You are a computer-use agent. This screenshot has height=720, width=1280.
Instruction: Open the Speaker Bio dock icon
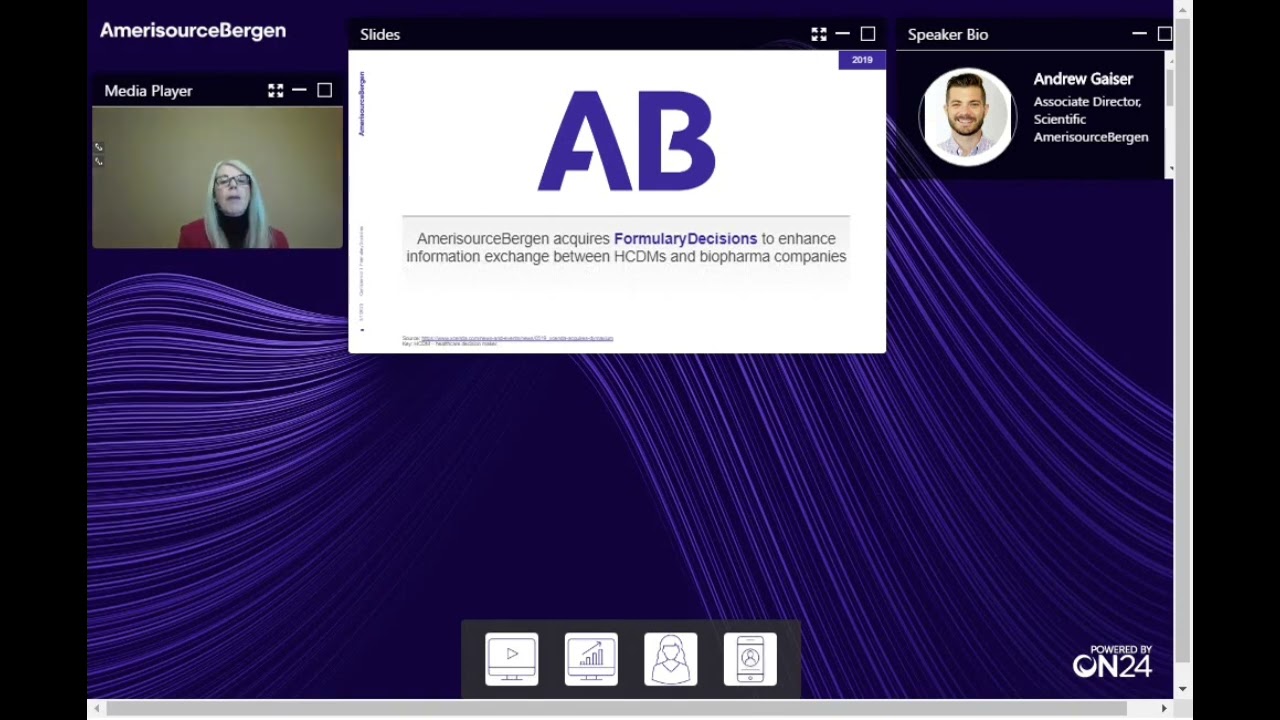(670, 659)
